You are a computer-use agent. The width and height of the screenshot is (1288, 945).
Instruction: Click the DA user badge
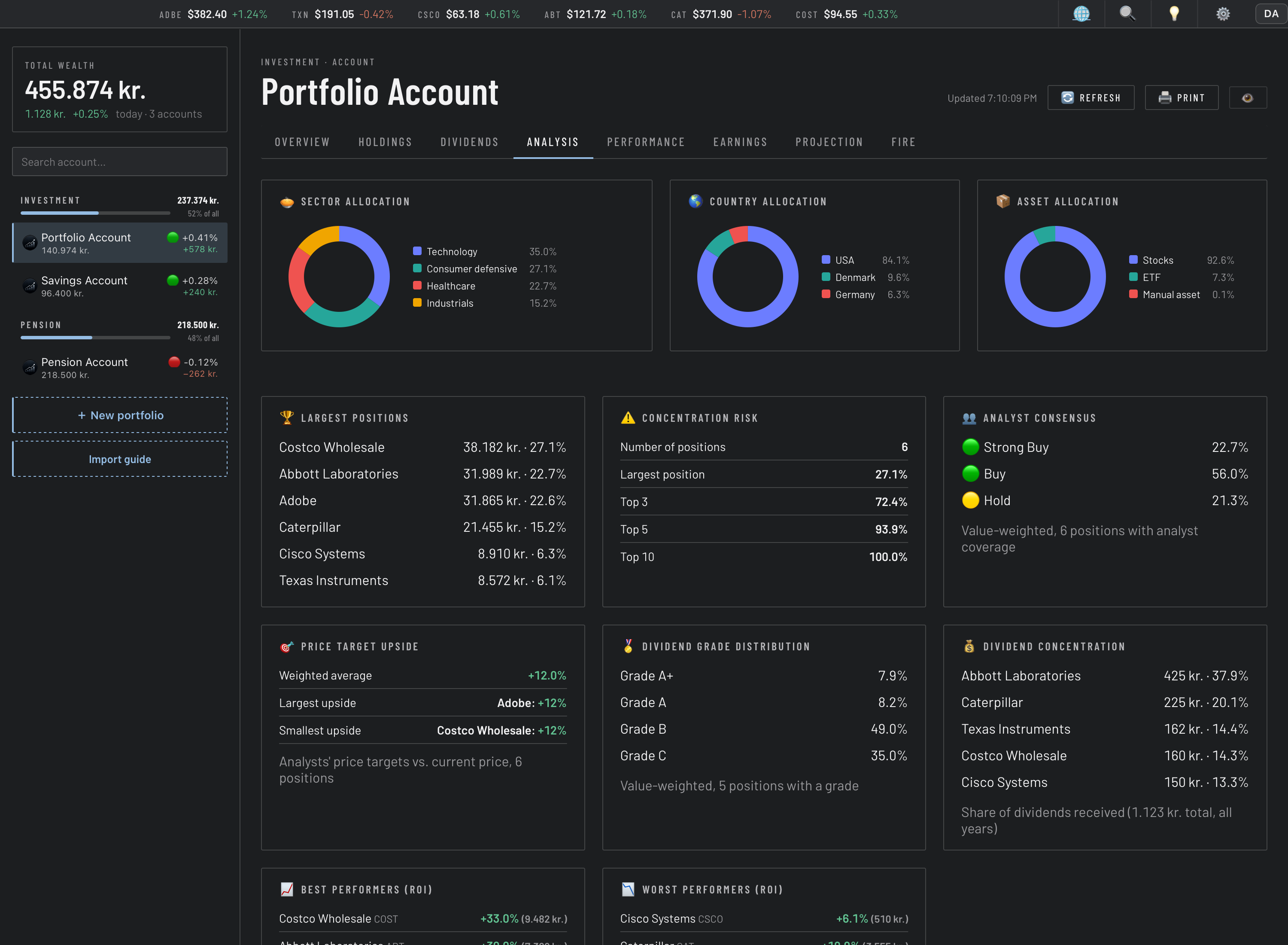(1271, 14)
